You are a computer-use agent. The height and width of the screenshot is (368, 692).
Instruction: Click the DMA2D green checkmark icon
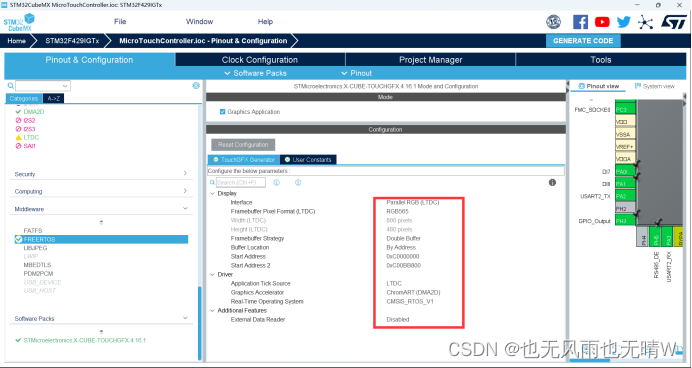18,112
